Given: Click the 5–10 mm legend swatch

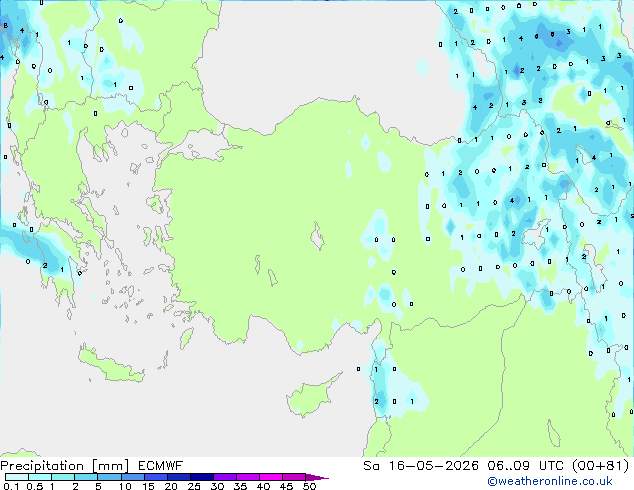Looking at the screenshot, I should (x=109, y=477).
